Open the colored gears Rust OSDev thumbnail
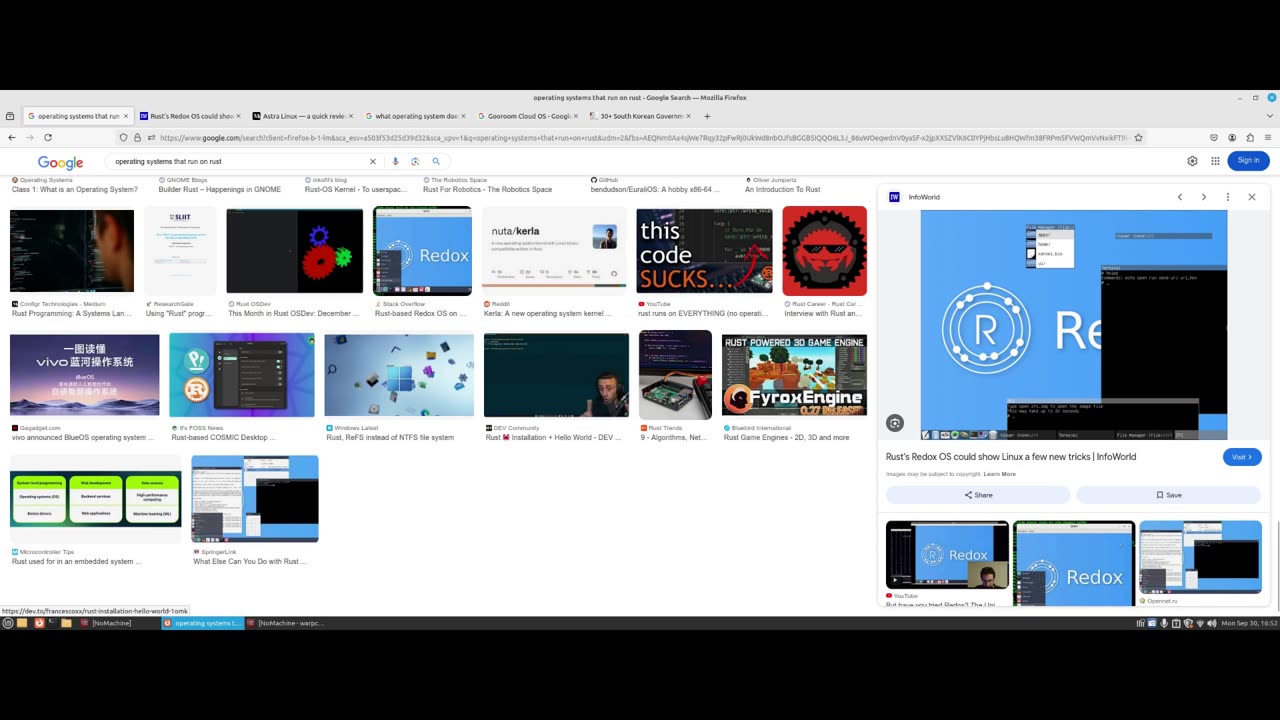 [294, 251]
